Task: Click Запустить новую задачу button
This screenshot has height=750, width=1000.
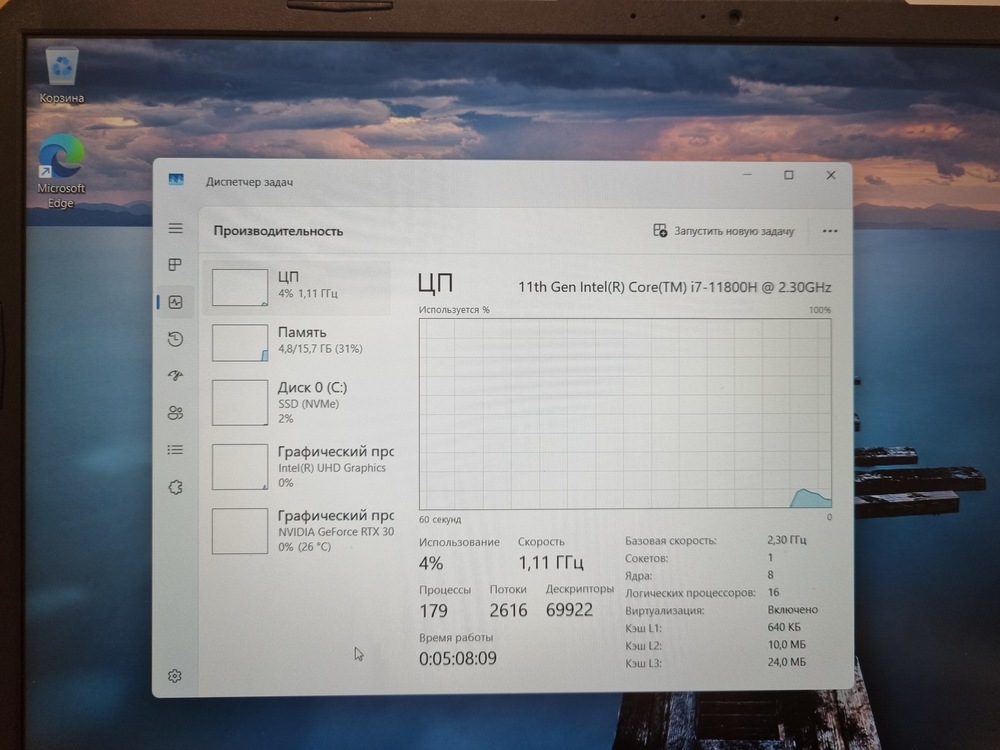Action: pyautogui.click(x=724, y=231)
